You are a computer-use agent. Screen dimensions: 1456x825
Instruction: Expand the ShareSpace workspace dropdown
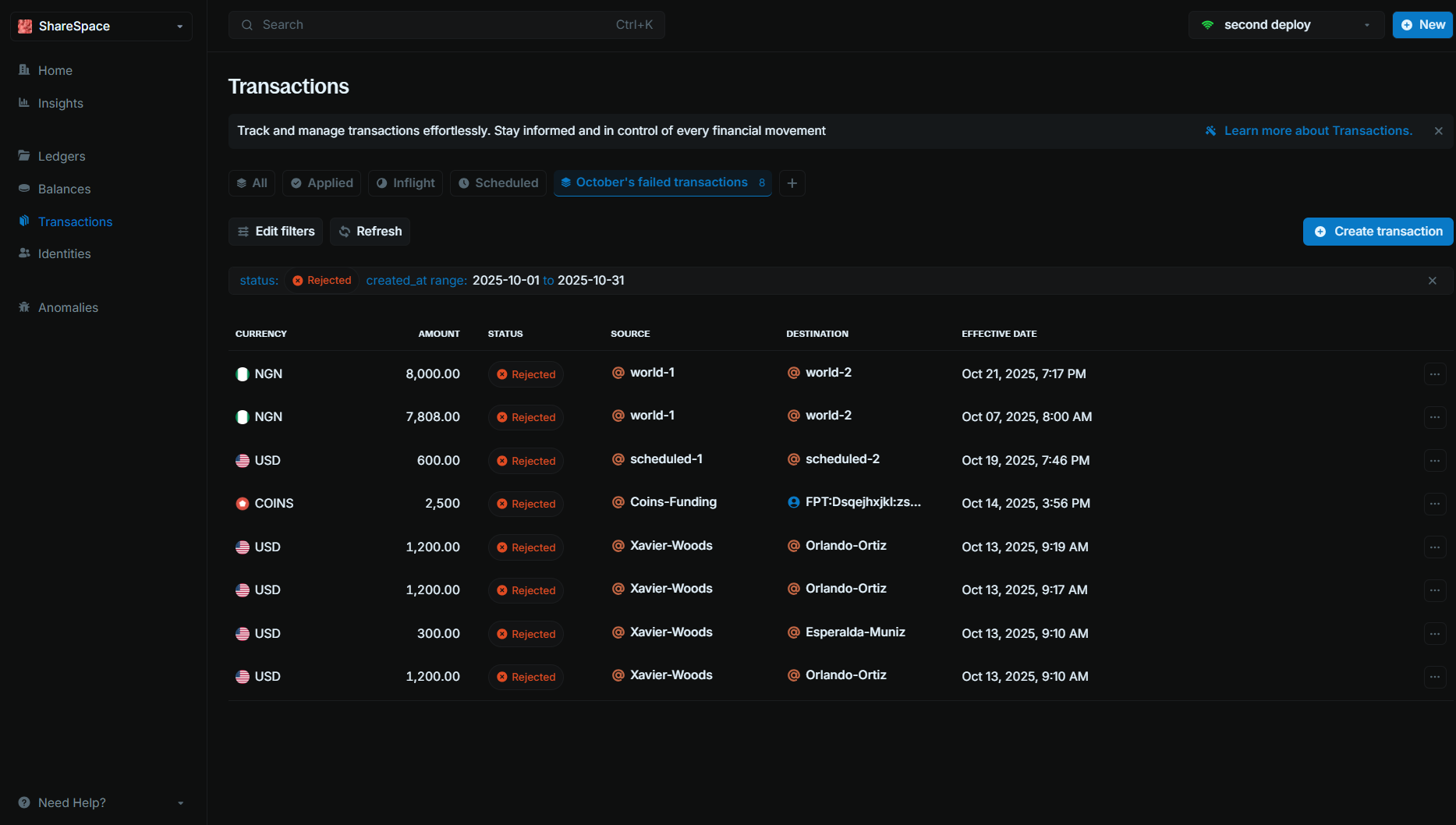pyautogui.click(x=101, y=26)
